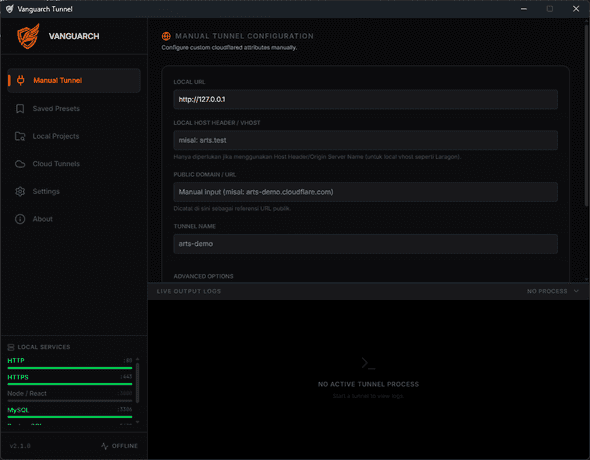
Task: Click the main form vertical scrollbar
Action: (587, 114)
